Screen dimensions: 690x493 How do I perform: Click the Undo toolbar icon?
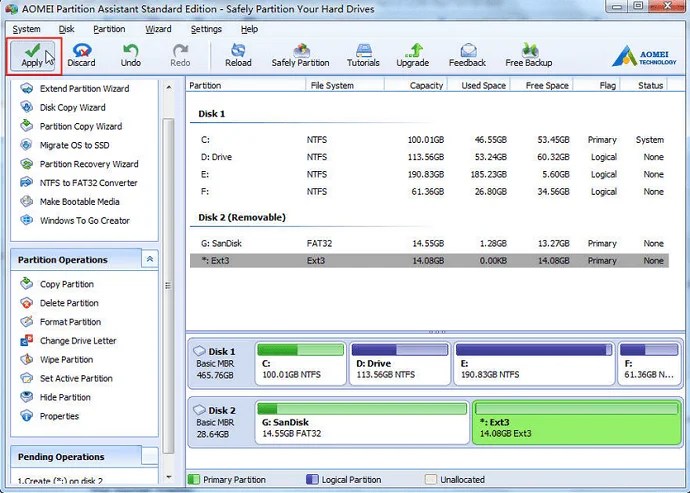[131, 56]
